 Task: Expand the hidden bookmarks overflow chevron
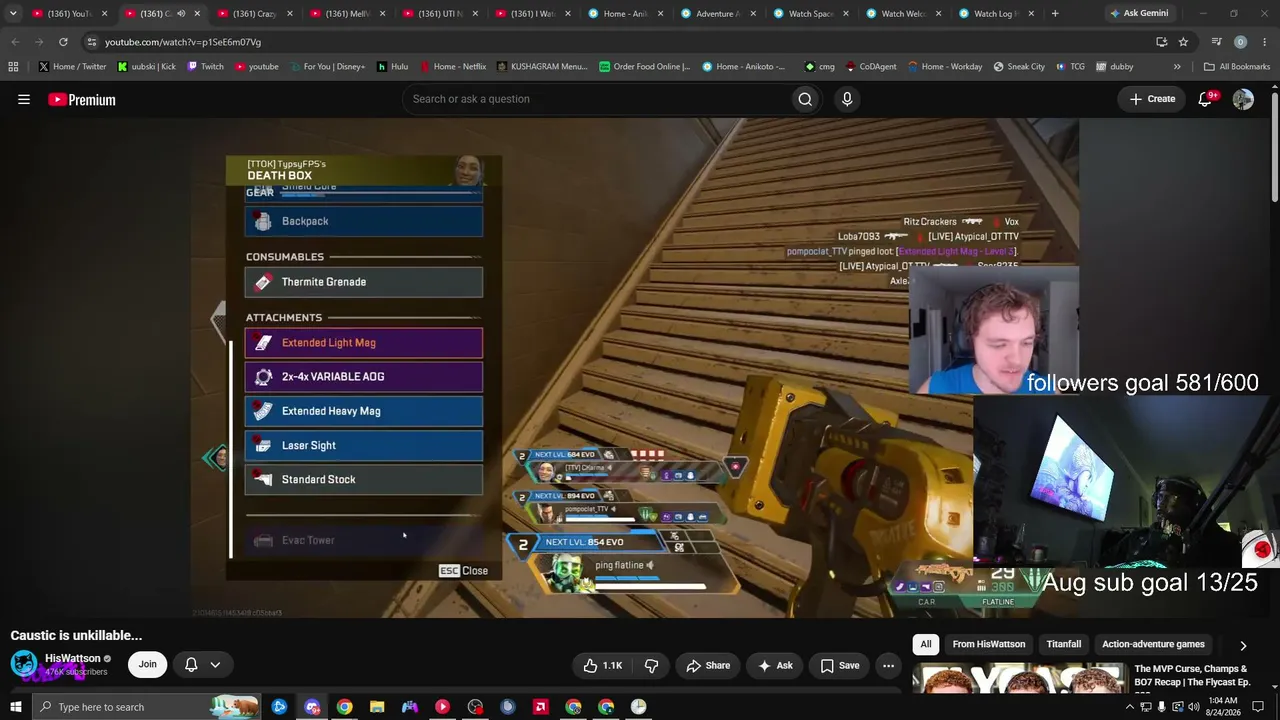pyautogui.click(x=1177, y=67)
